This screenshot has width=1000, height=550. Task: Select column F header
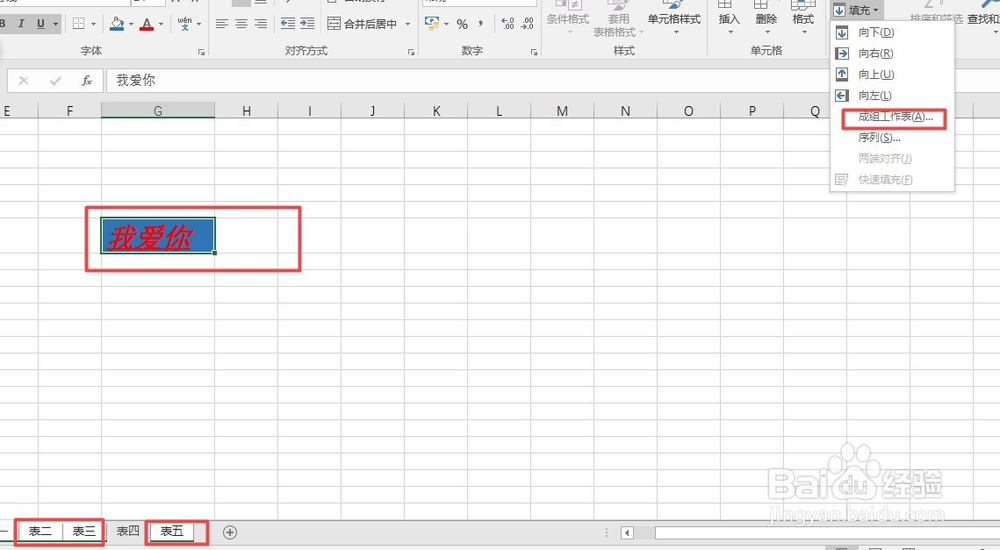point(70,110)
